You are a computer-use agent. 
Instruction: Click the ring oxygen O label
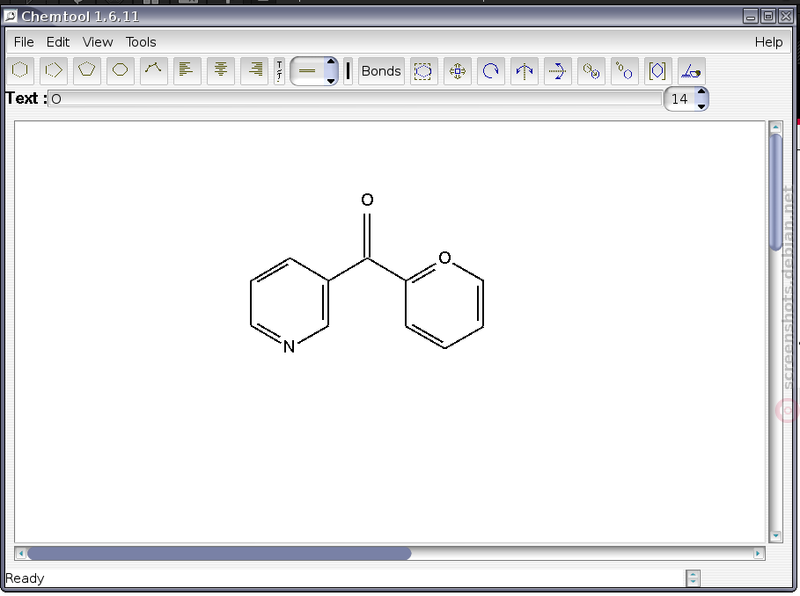click(445, 258)
